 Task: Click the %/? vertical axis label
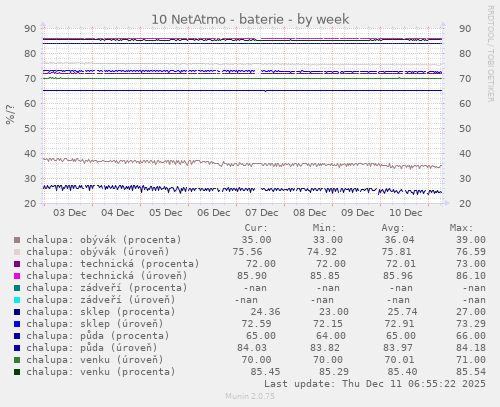pyautogui.click(x=10, y=114)
